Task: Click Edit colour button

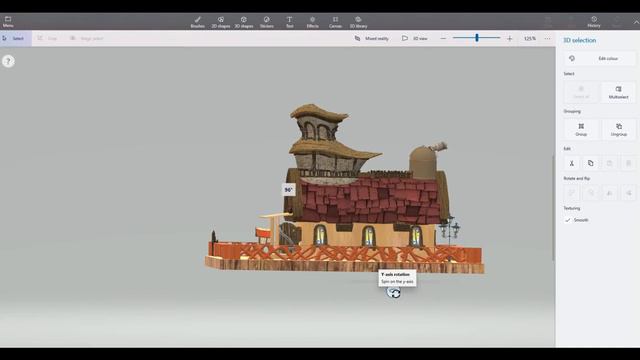Action: [599, 58]
